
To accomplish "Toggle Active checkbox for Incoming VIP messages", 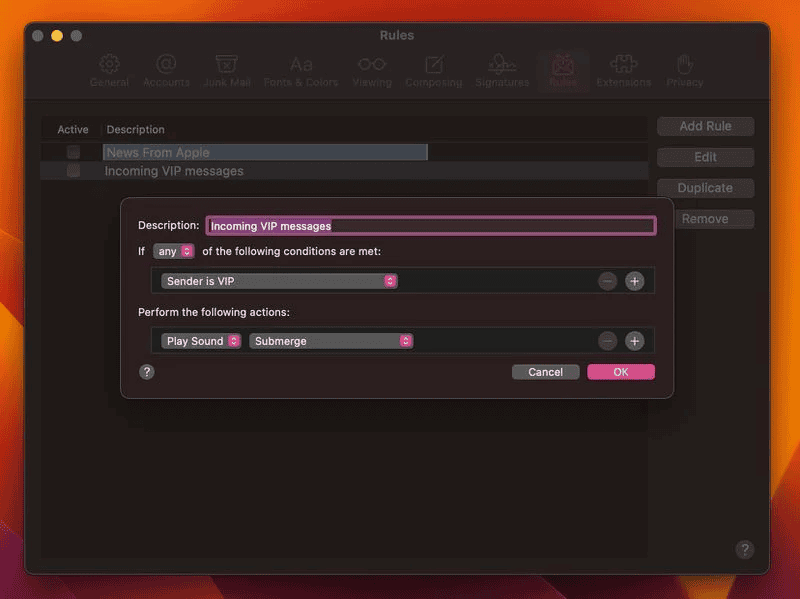I will pyautogui.click(x=73, y=171).
